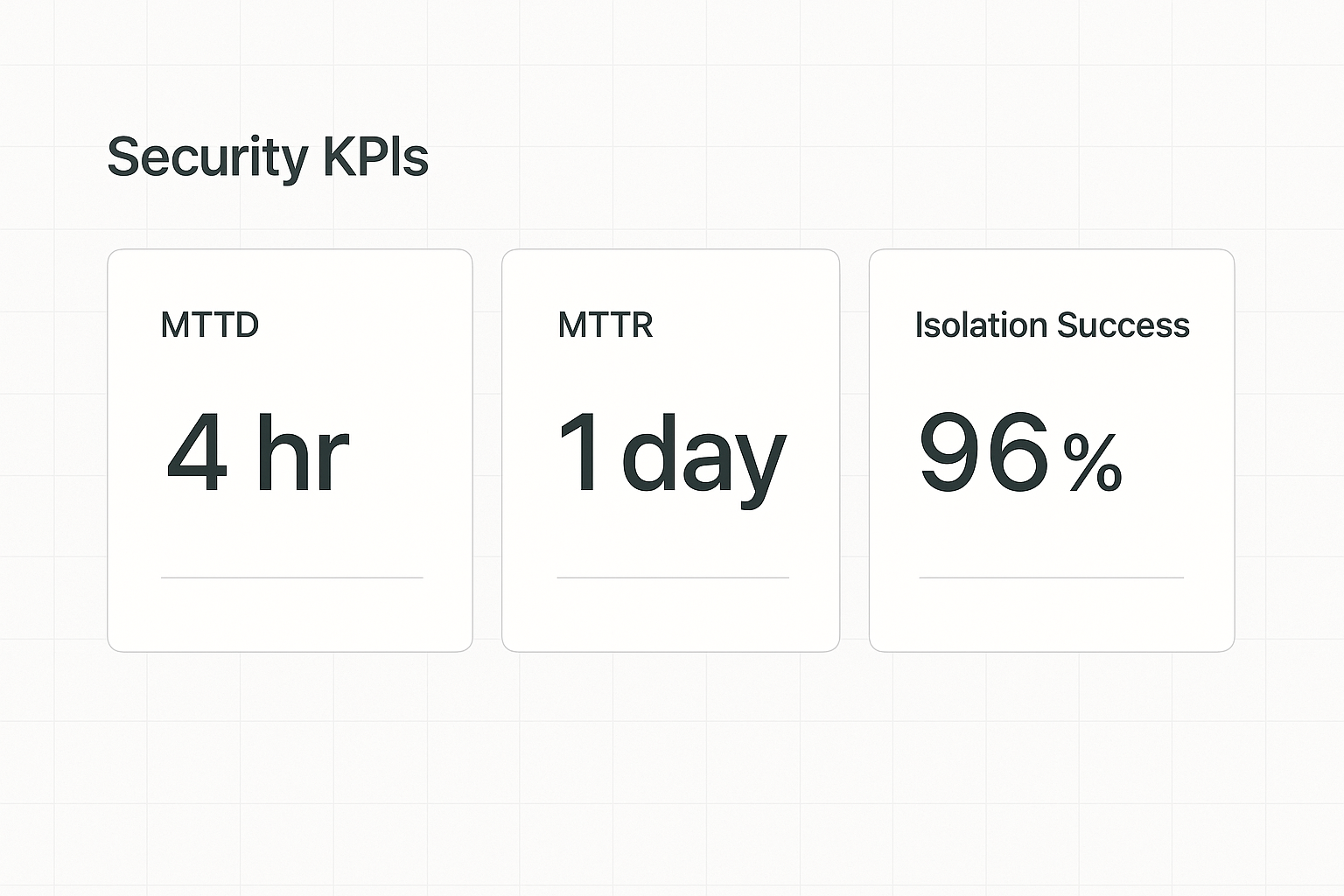Image resolution: width=1344 pixels, height=896 pixels.
Task: Click the digit 4 in MTTD value
Action: point(198,452)
